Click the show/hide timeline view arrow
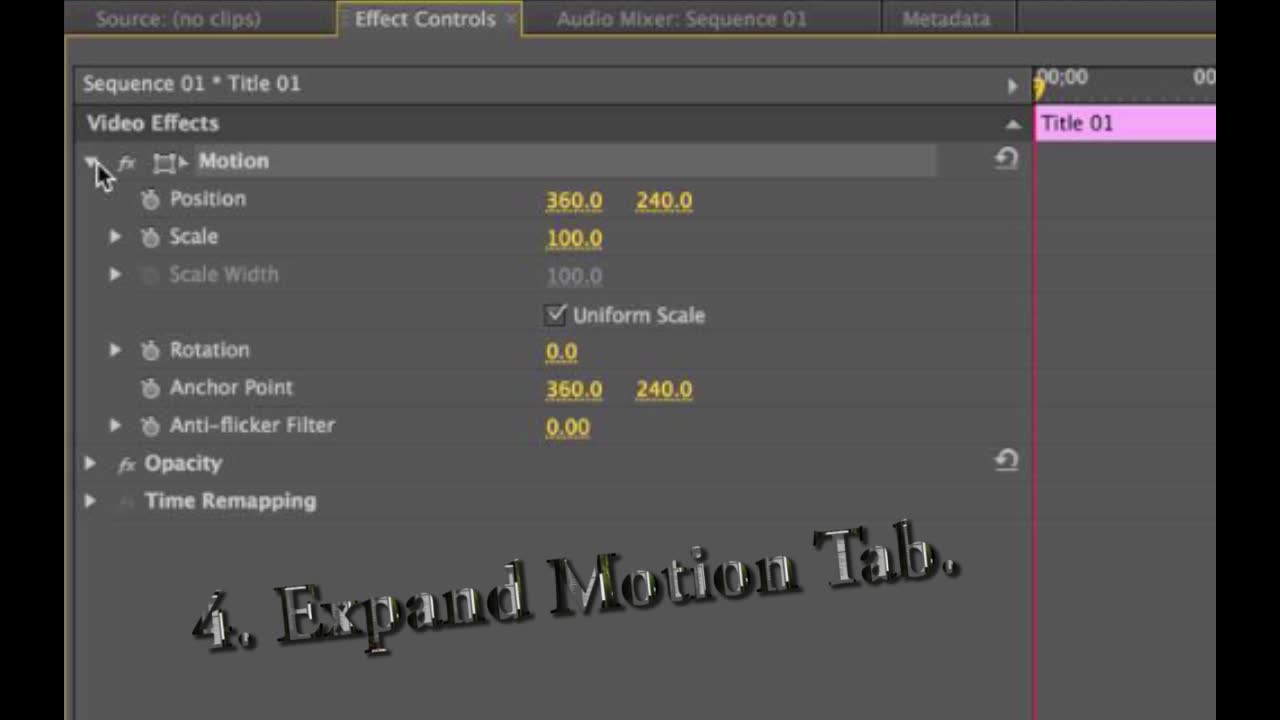1280x720 pixels. (x=1012, y=86)
